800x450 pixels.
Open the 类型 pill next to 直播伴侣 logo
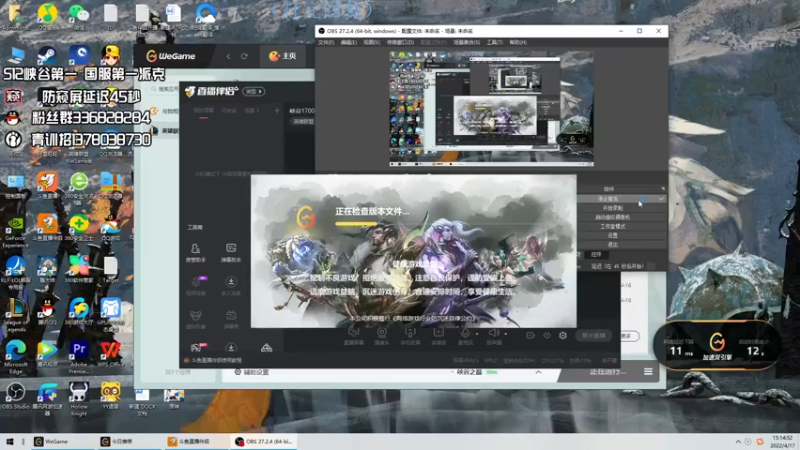tap(254, 91)
